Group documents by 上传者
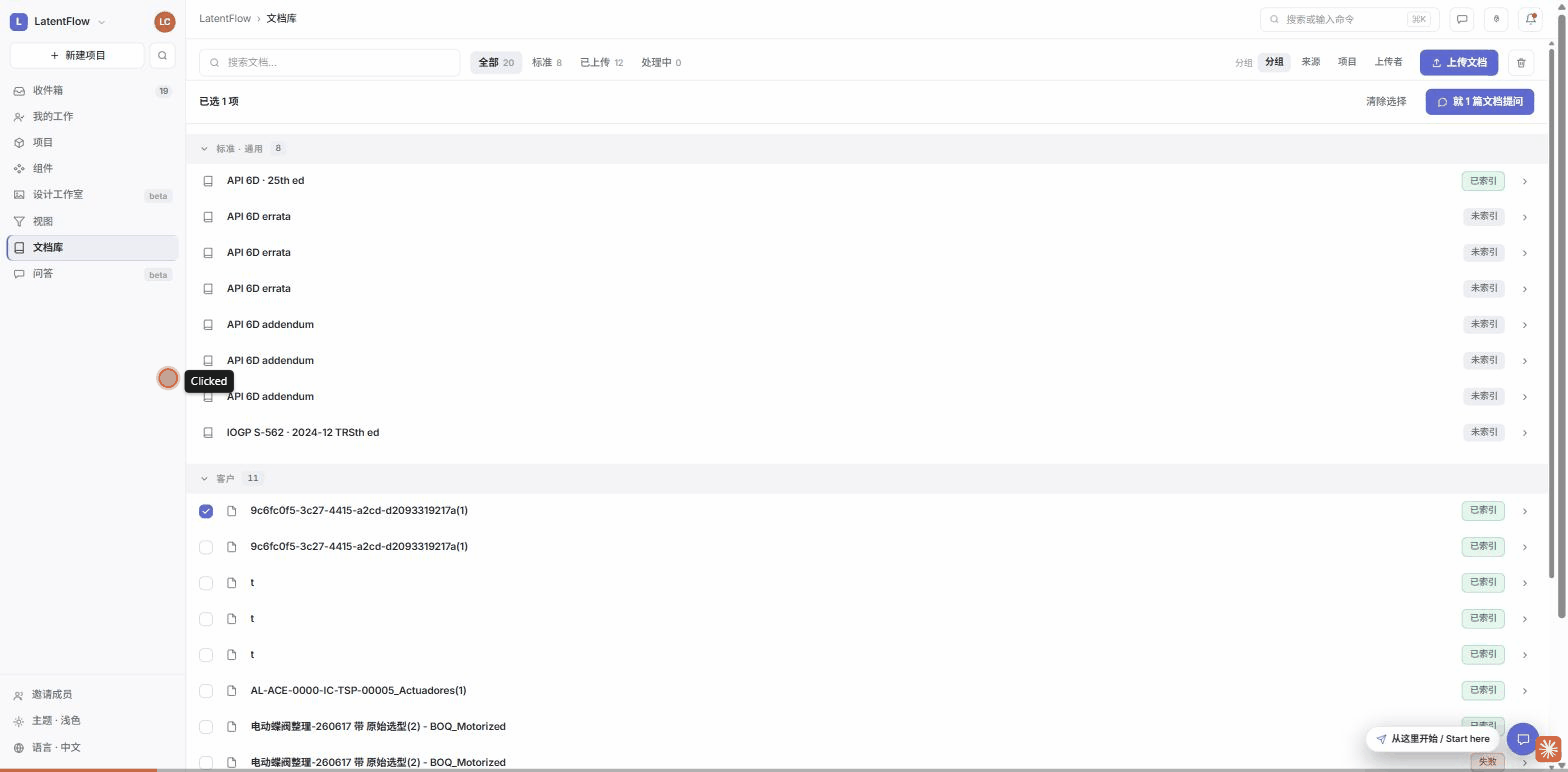This screenshot has height=772, width=1568. click(1388, 62)
